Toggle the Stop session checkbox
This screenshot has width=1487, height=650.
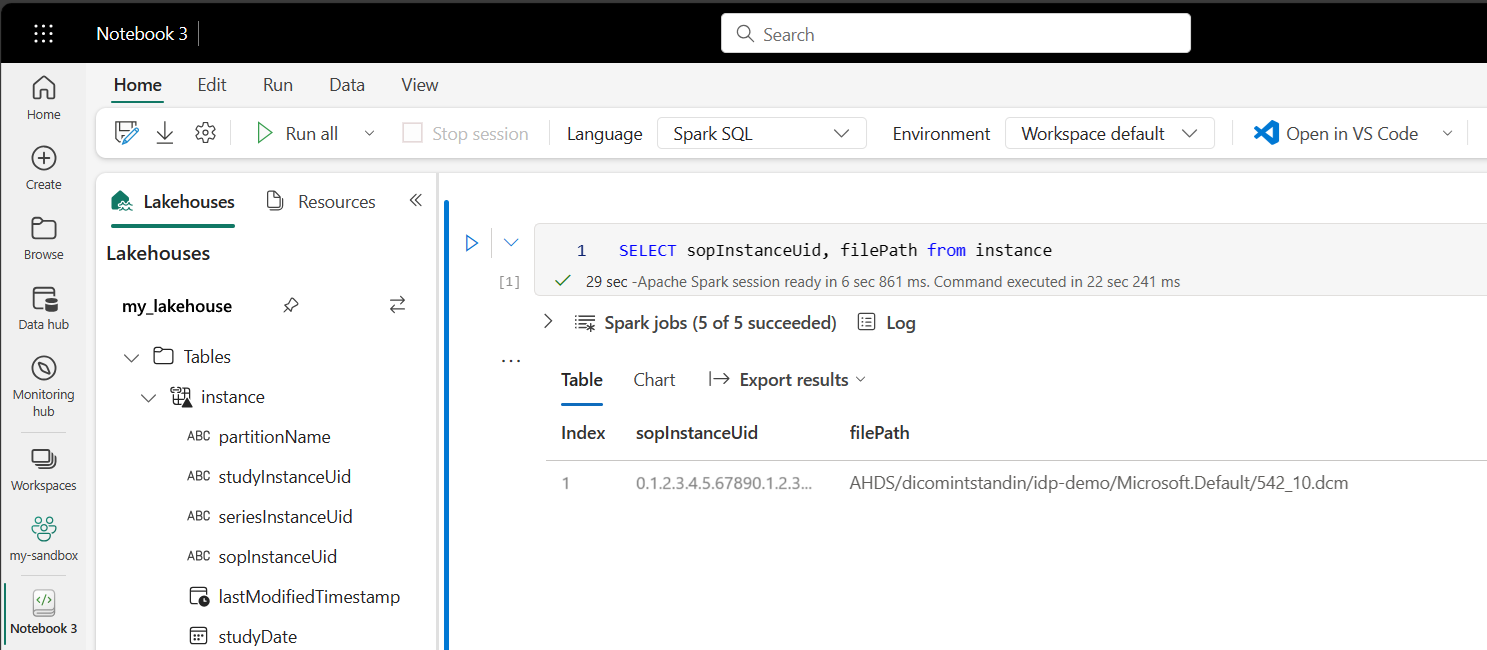coord(412,133)
